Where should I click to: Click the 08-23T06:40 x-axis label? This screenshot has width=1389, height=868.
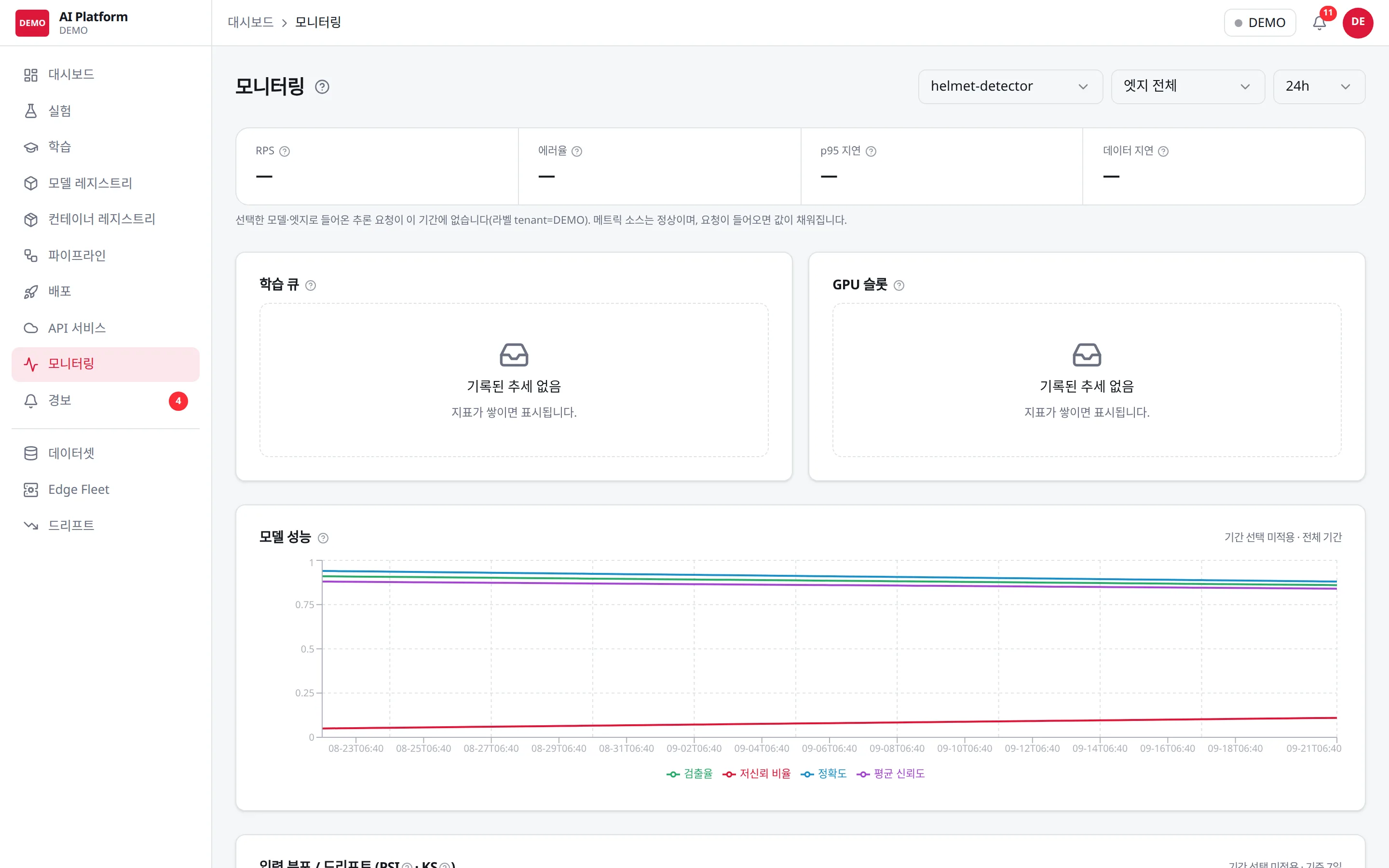(x=356, y=748)
